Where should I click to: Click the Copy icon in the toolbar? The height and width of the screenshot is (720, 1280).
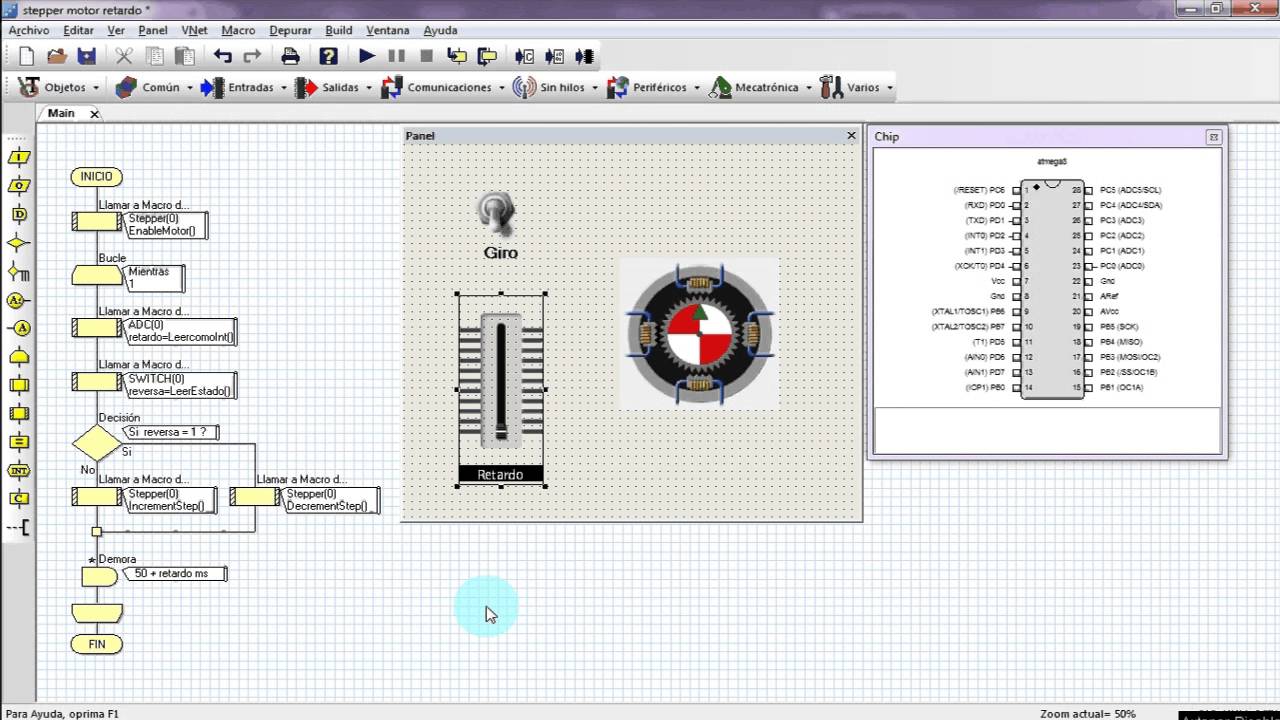pyautogui.click(x=154, y=56)
